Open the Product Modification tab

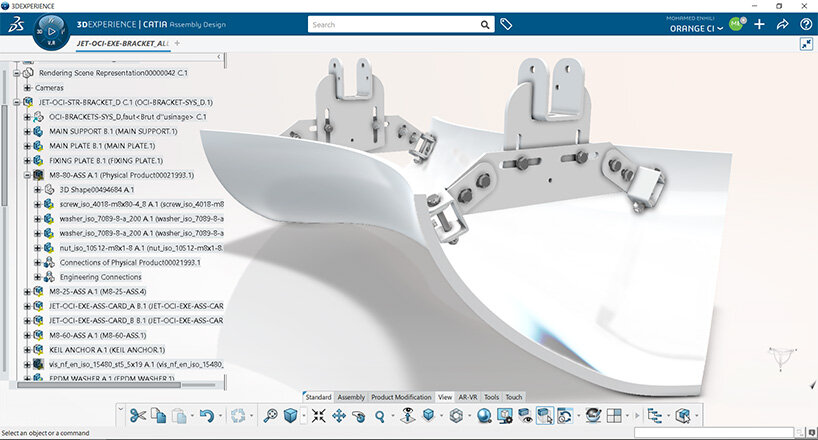tap(401, 397)
